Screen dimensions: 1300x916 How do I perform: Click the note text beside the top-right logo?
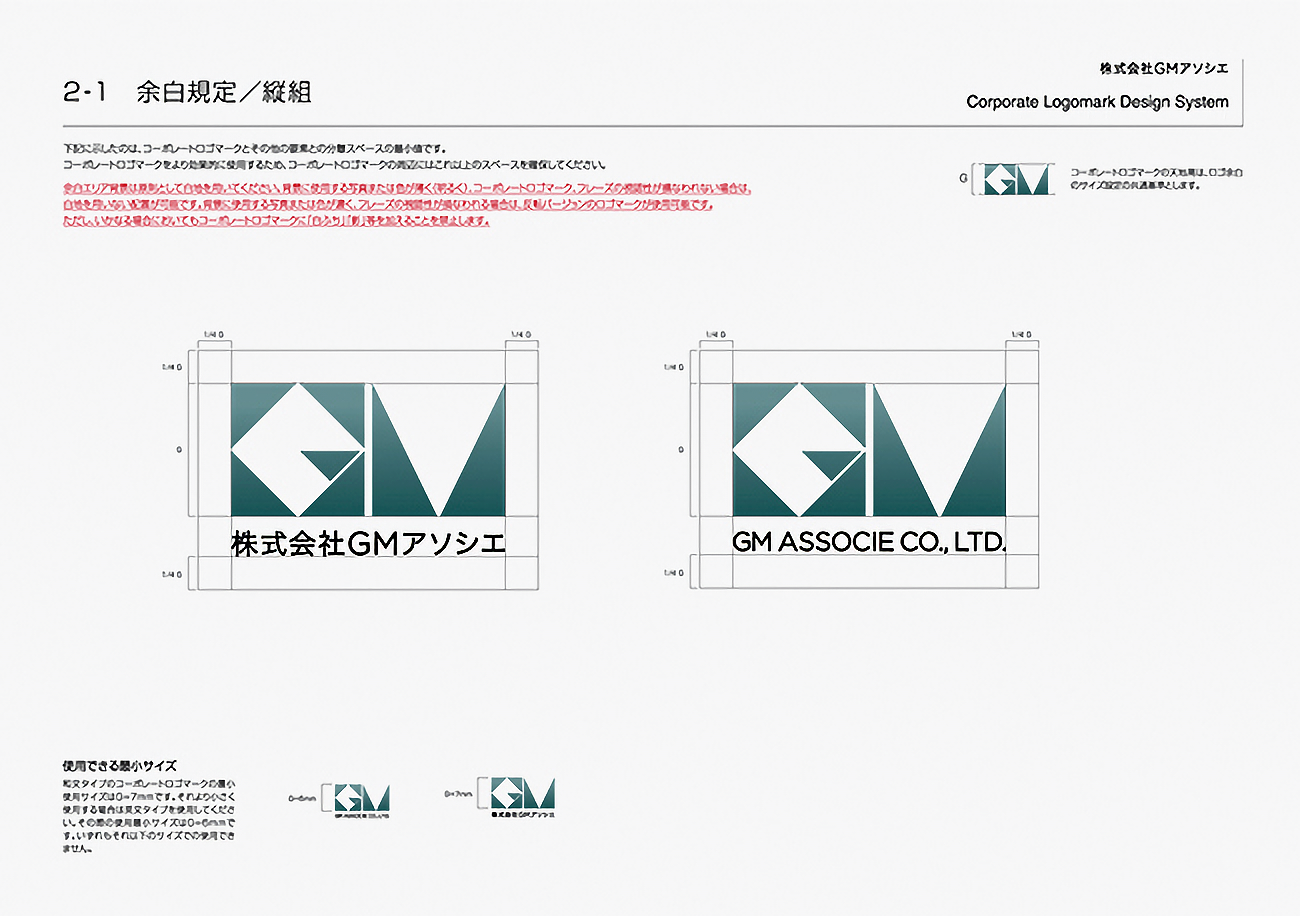[x=1155, y=179]
